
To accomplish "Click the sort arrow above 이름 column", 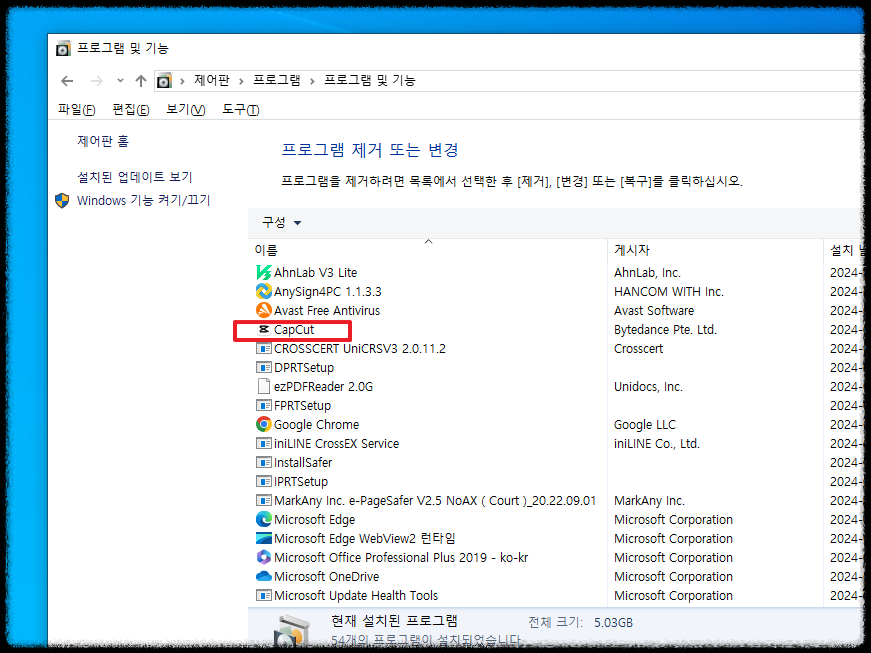I will pos(428,242).
